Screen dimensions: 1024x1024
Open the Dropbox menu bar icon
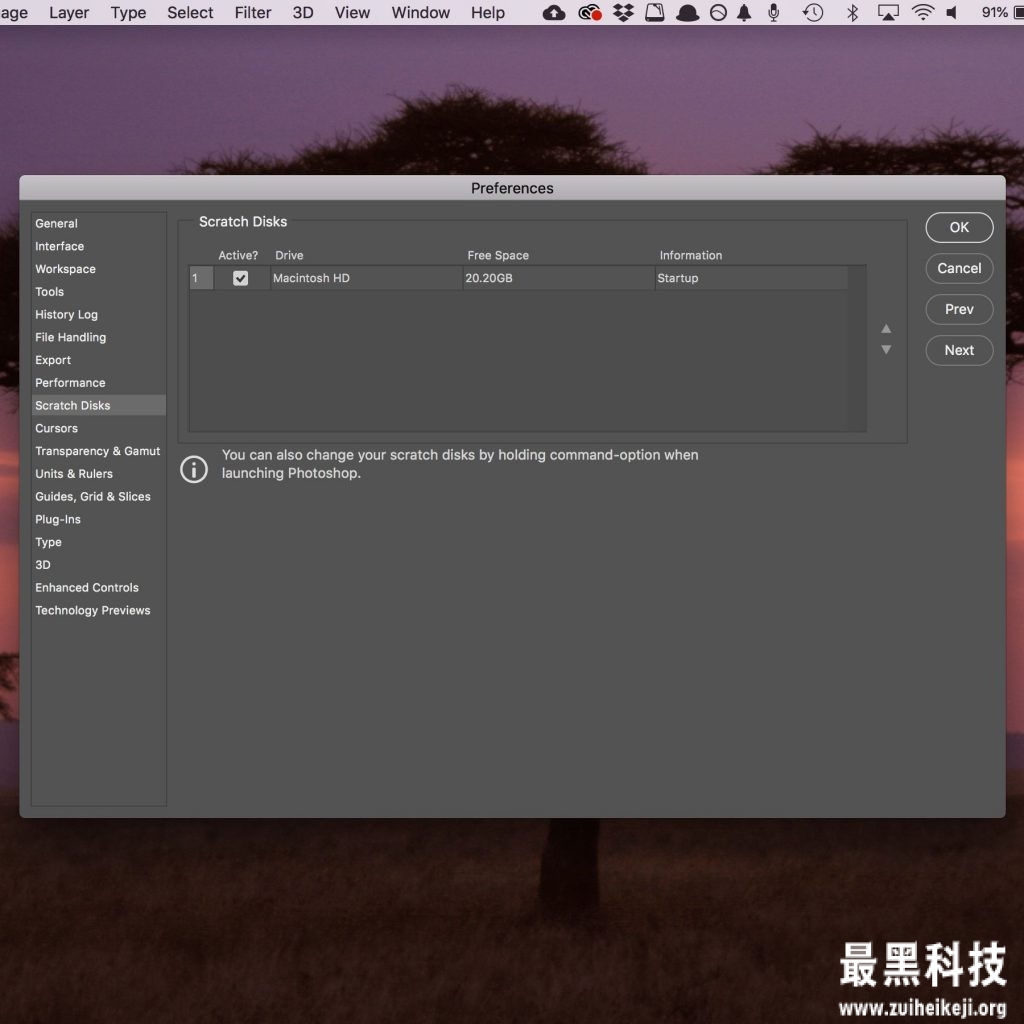coord(624,12)
